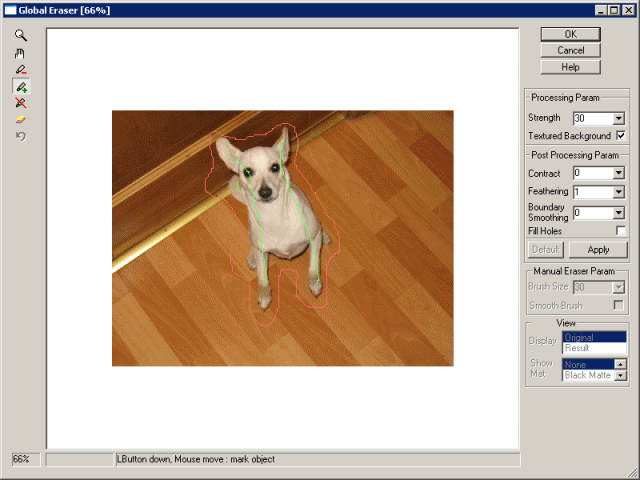Click the undo arrow icon

(x=21, y=136)
